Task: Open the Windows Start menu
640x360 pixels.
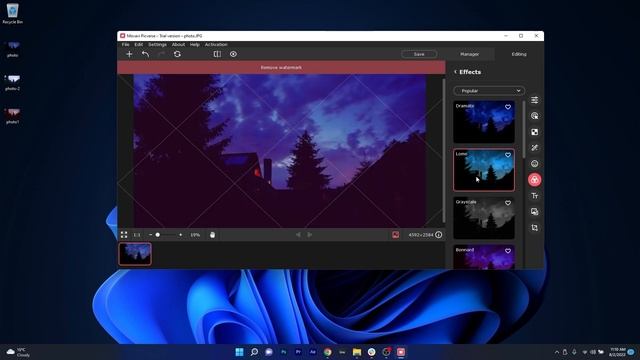Action: coord(239,352)
